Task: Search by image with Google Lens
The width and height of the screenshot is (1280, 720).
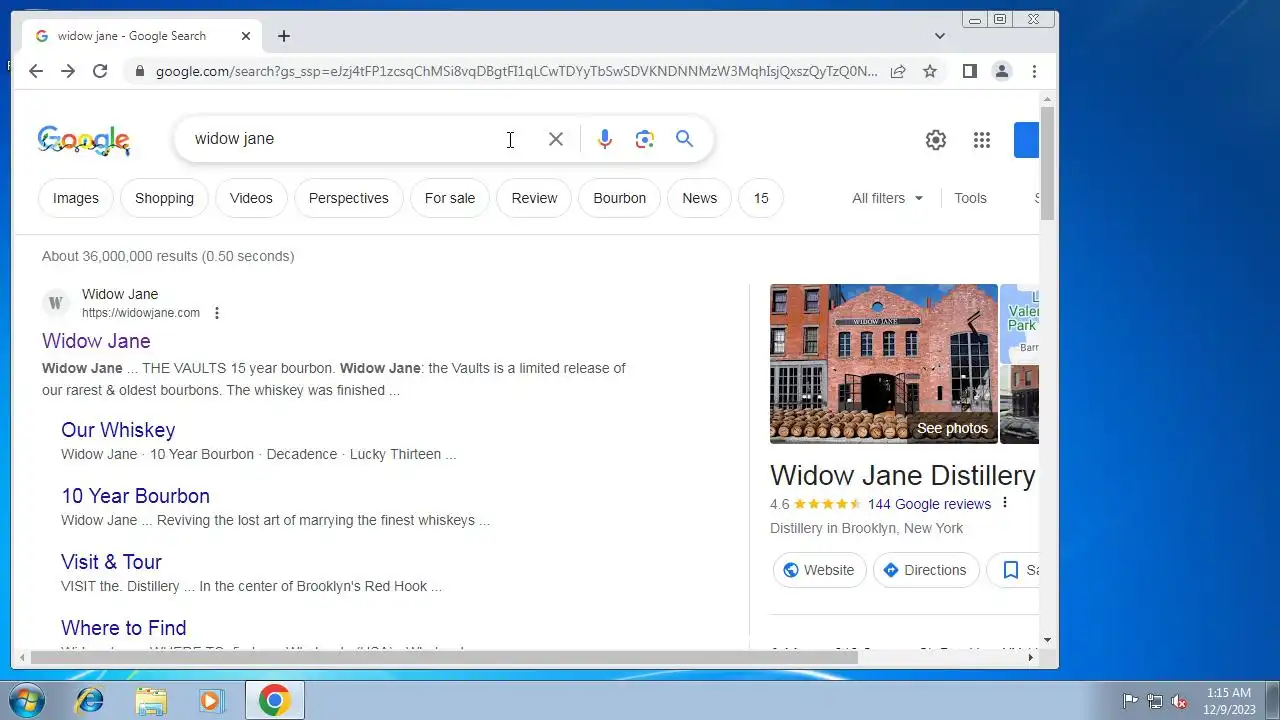Action: tap(645, 139)
